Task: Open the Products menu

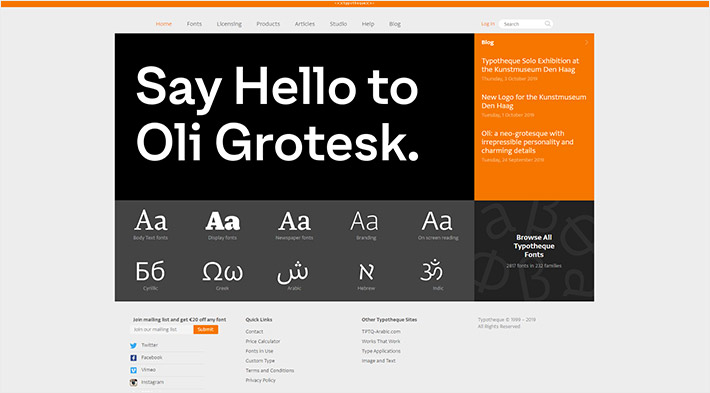Action: [268, 24]
